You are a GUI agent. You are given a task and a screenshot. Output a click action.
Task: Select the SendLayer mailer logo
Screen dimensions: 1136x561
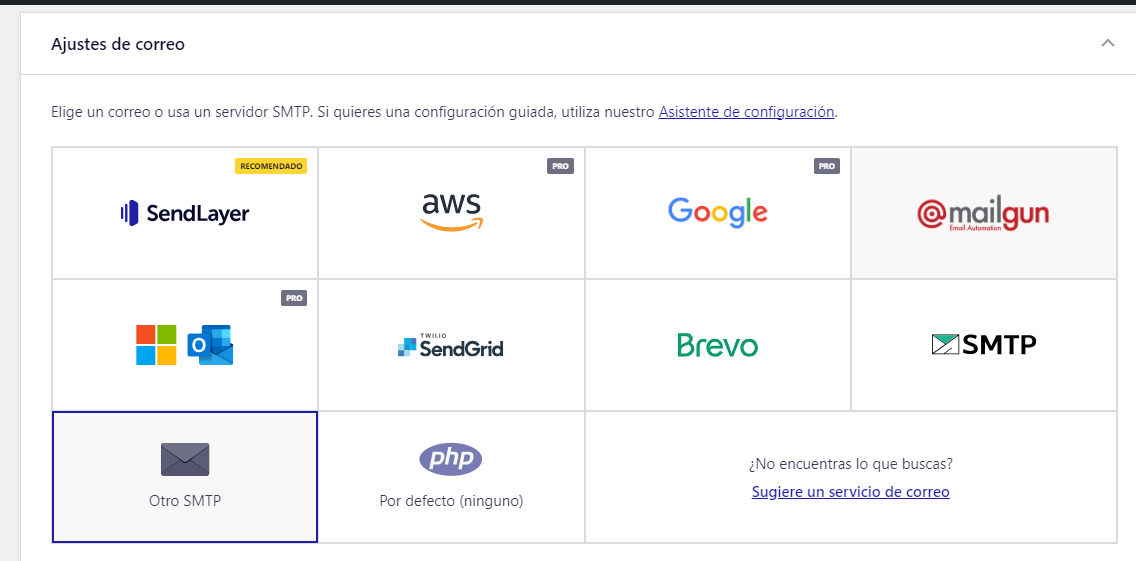pyautogui.click(x=185, y=213)
